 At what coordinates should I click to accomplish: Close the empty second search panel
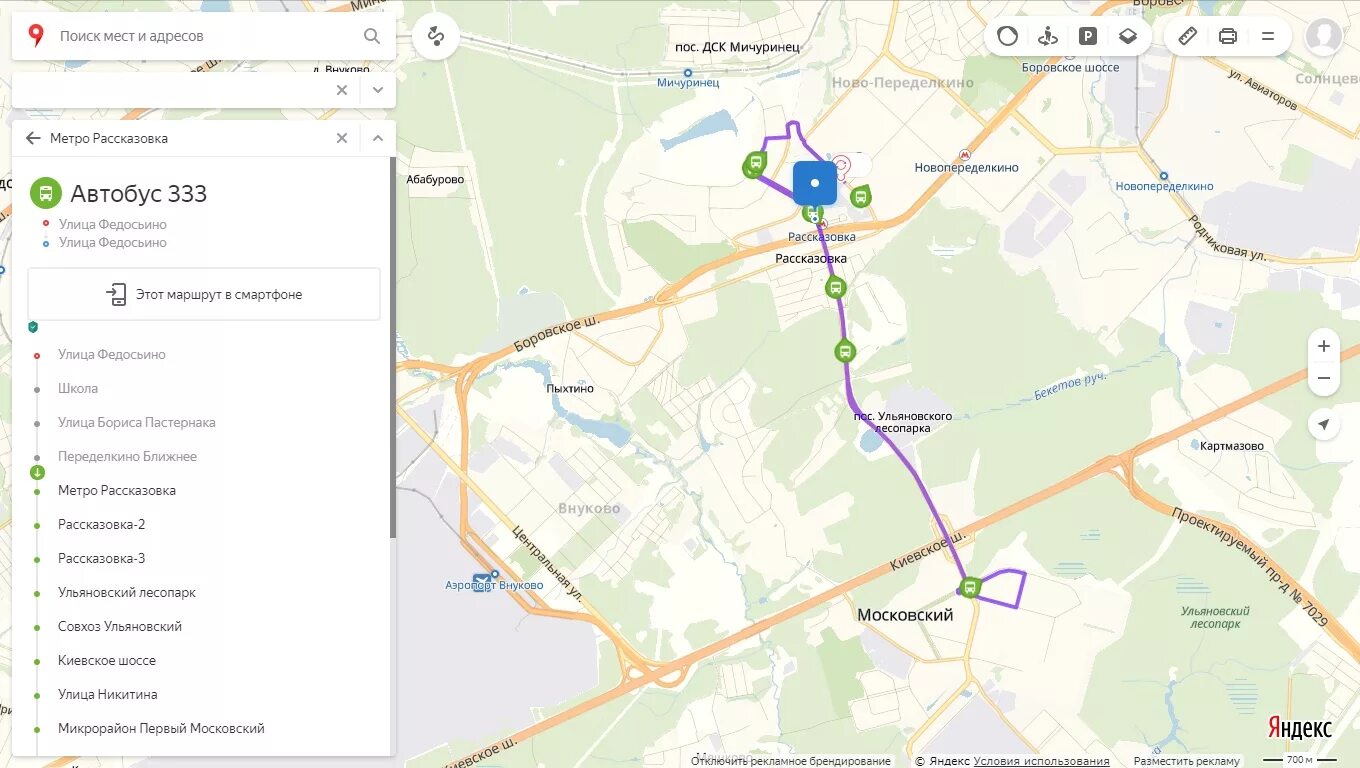click(x=342, y=90)
